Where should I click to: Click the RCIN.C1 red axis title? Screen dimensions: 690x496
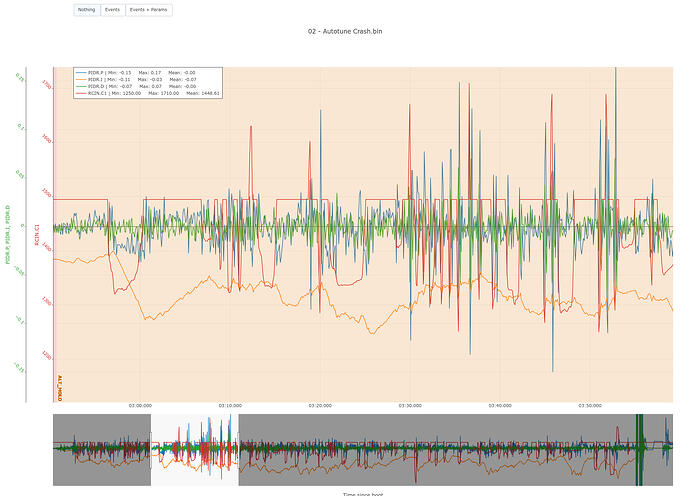(37, 234)
